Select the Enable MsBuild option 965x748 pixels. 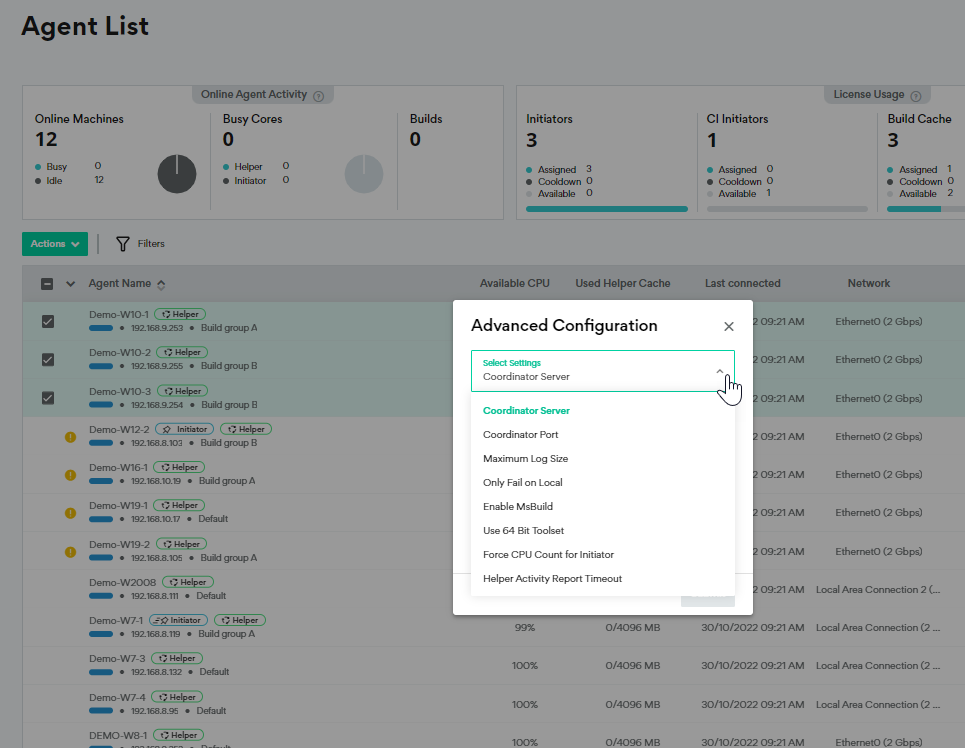[x=518, y=507]
